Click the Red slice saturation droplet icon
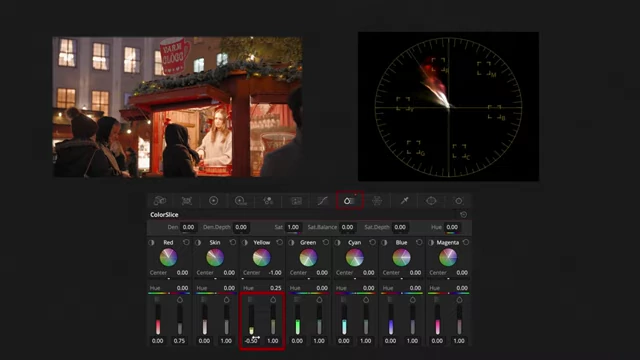The image size is (640, 360). (x=180, y=300)
